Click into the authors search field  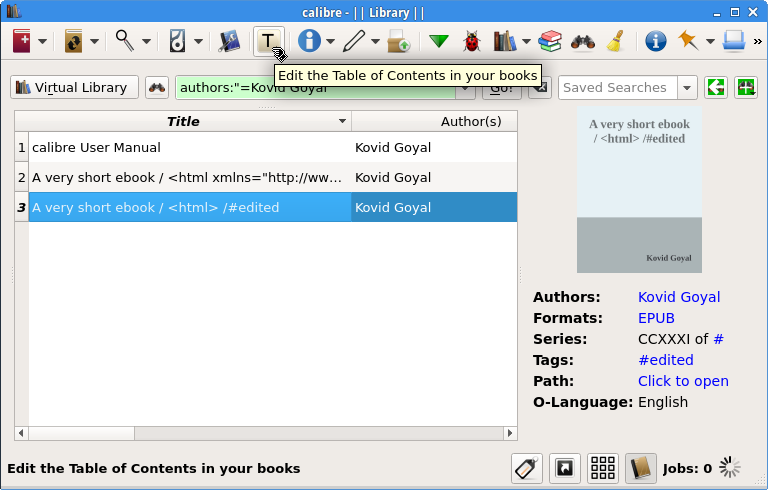(x=315, y=88)
